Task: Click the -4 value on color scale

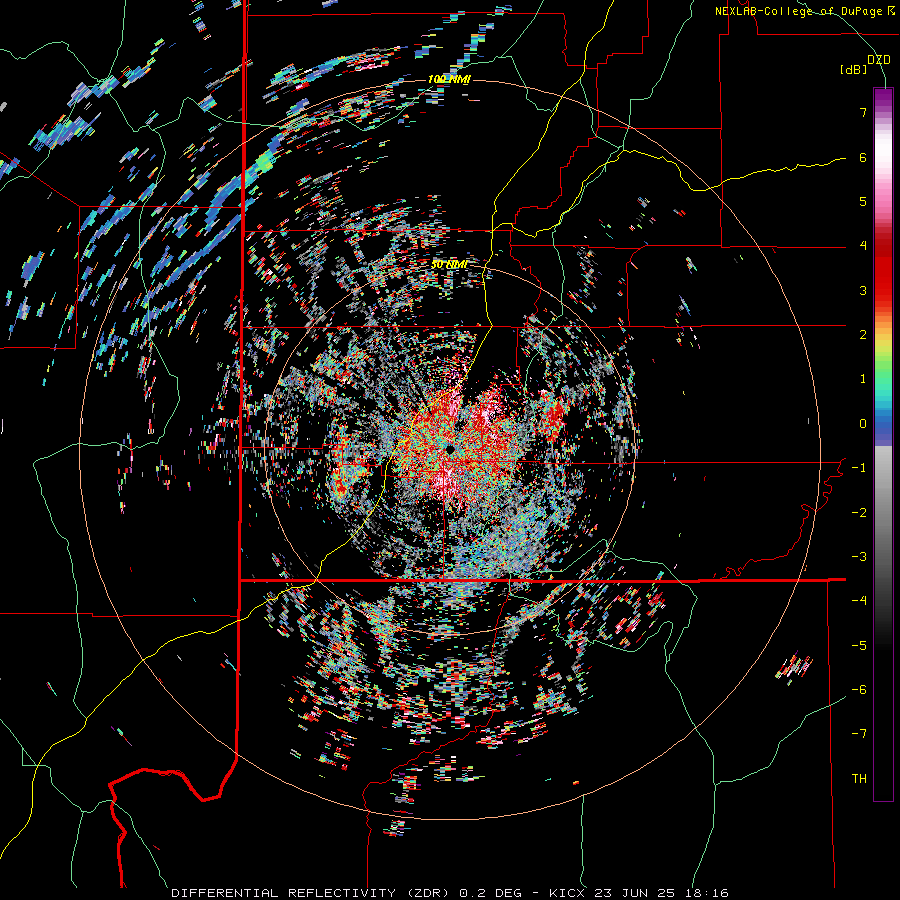Action: click(x=859, y=601)
